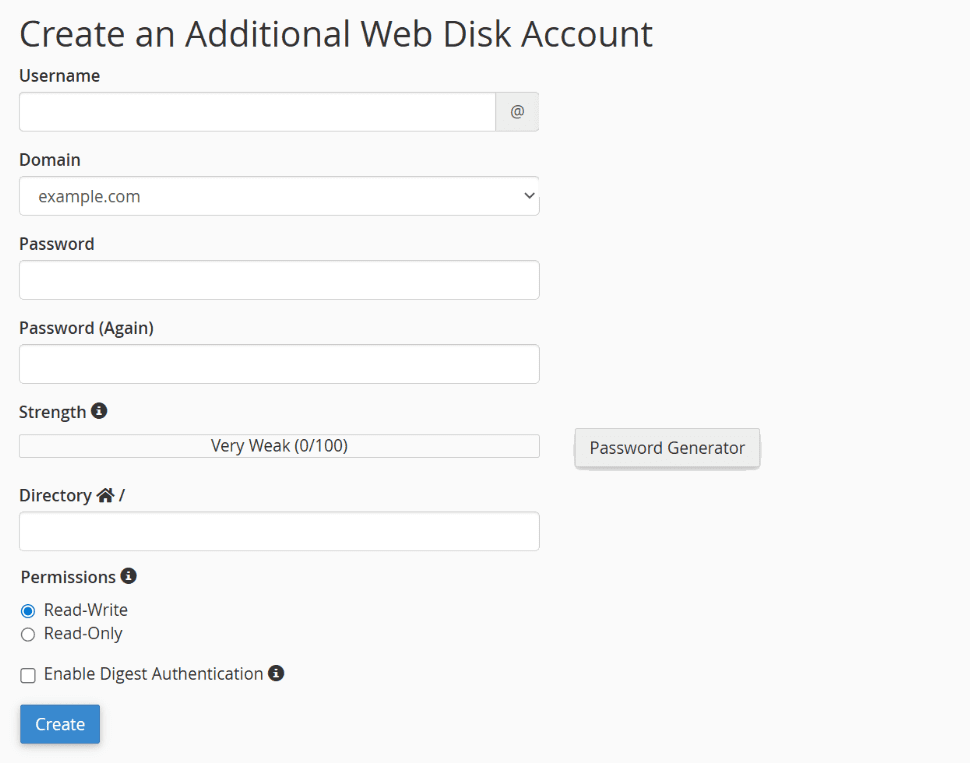The height and width of the screenshot is (765, 970).
Task: Select the Read-Write permission
Action: pyautogui.click(x=28, y=611)
